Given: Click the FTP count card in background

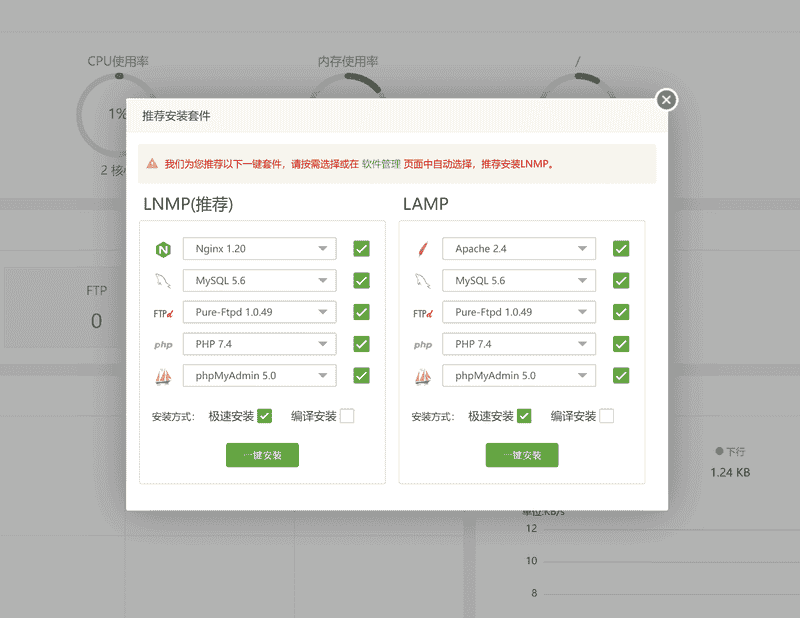Looking at the screenshot, I should point(65,307).
